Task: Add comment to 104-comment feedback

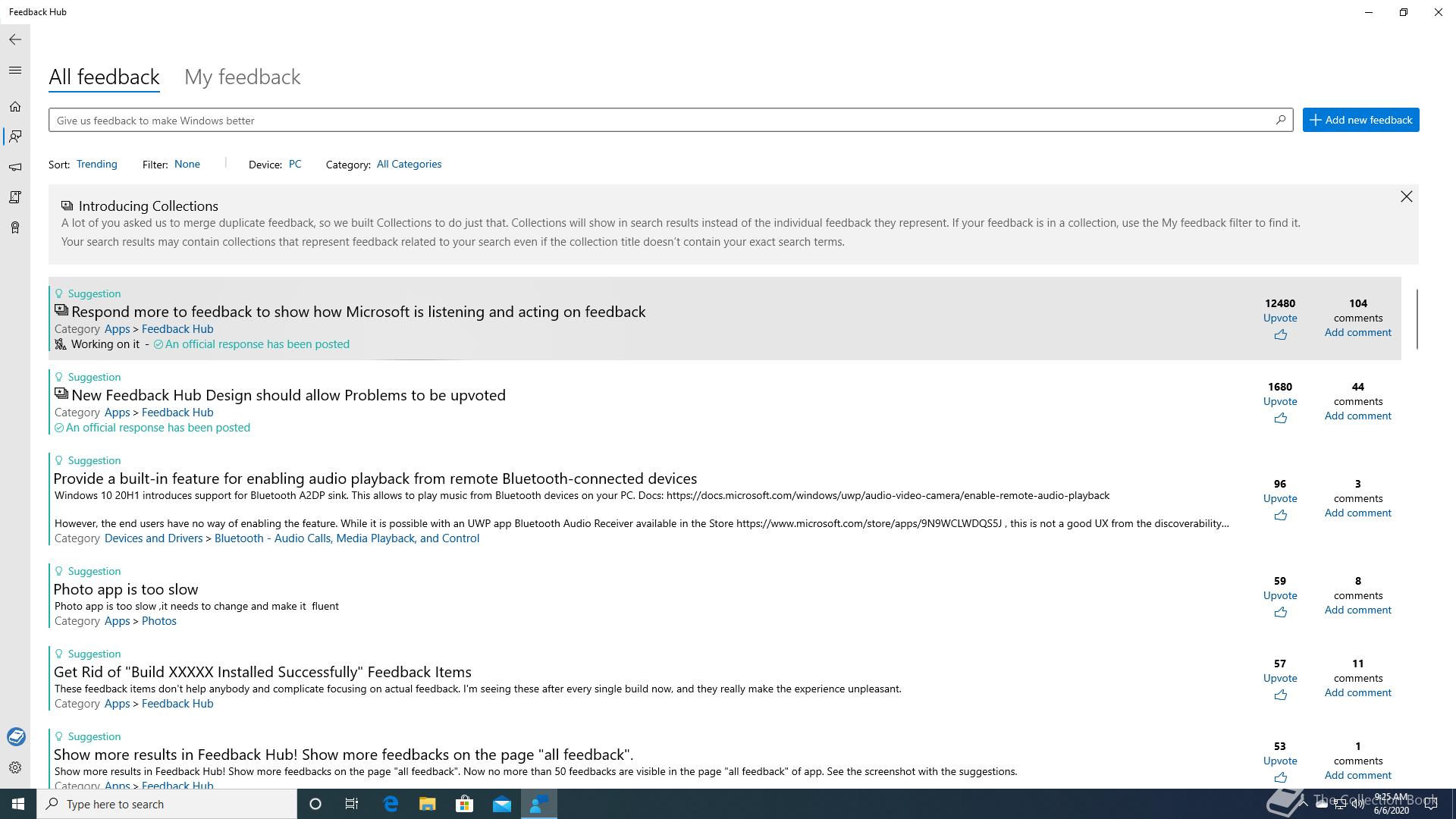Action: click(1357, 332)
